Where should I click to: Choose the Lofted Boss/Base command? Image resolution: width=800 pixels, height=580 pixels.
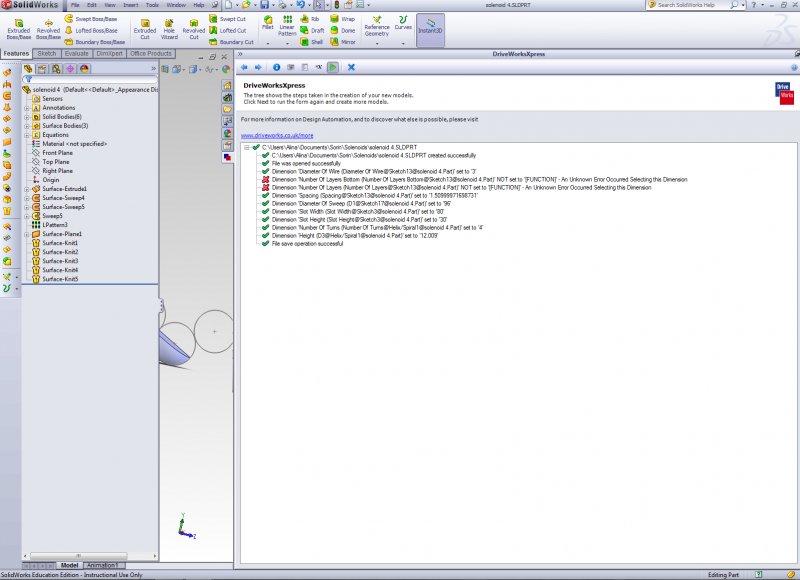[x=91, y=31]
